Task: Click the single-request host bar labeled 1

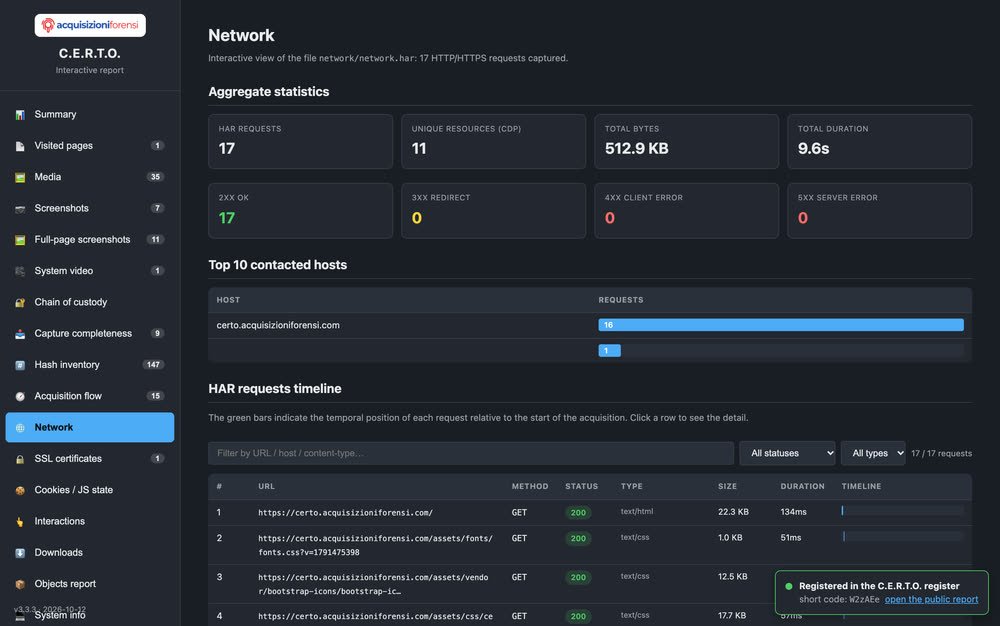Action: (x=609, y=351)
